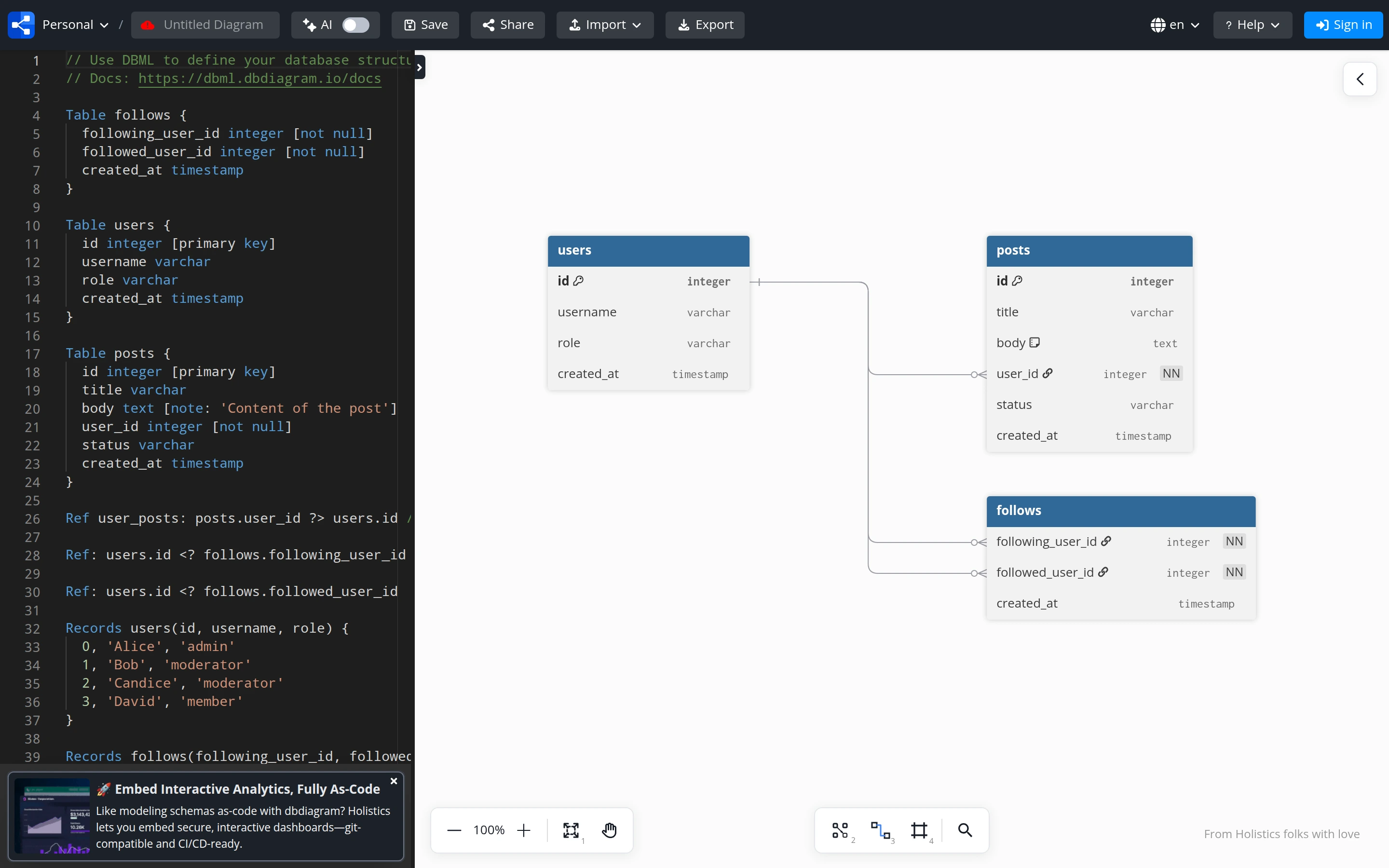Zoom in with the plus button
This screenshot has width=1389, height=868.
pos(524,830)
